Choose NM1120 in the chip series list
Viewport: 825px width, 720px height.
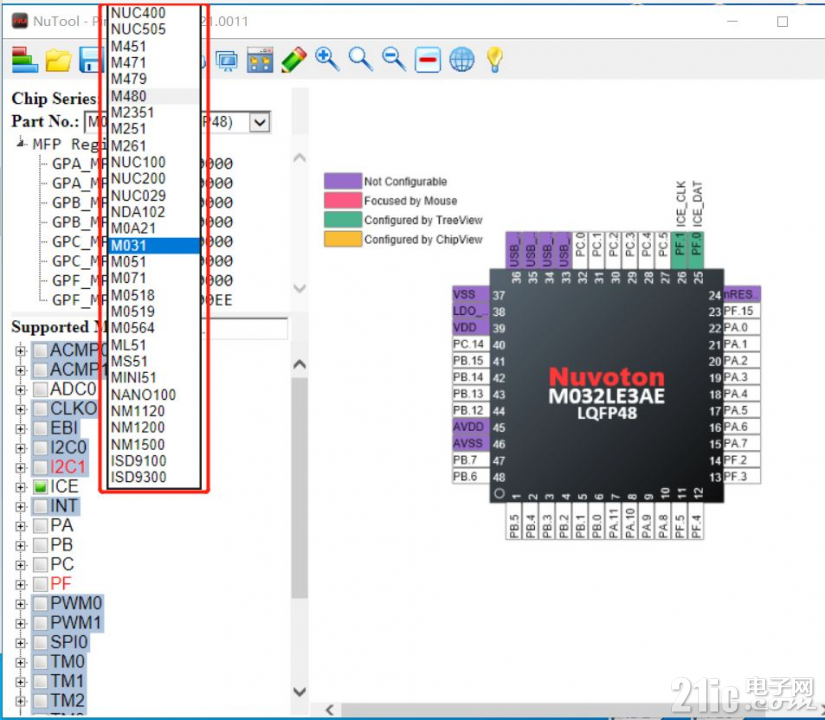coord(154,411)
